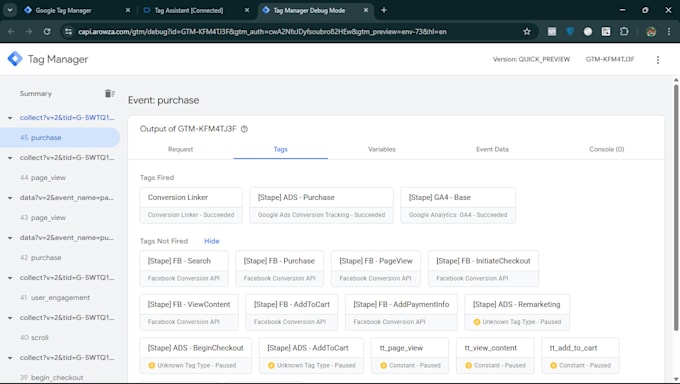Select event 45 purchase

point(60,138)
